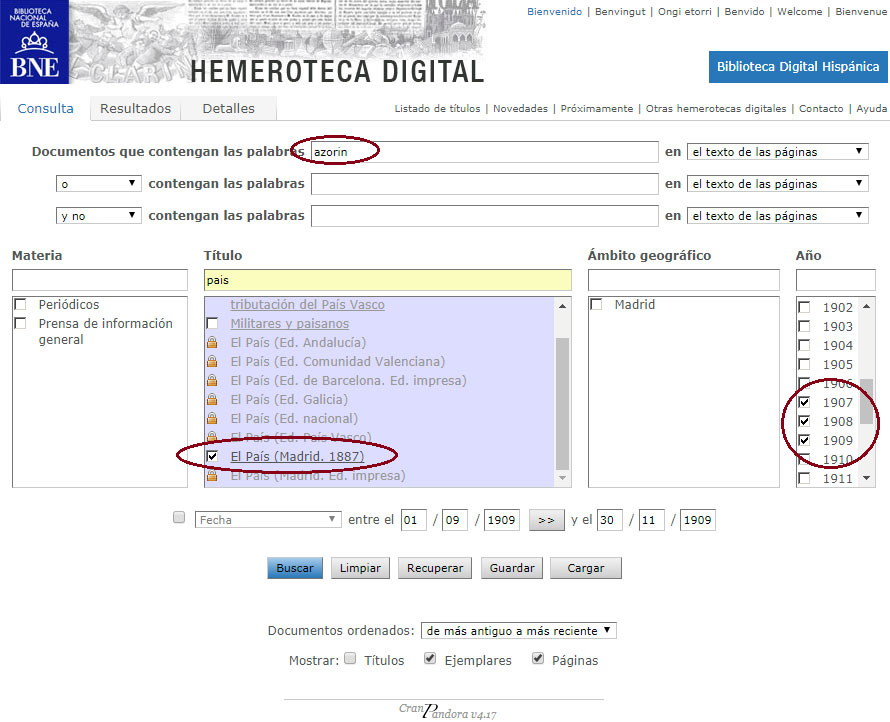Open Biblioteca Digital Hispánica button
This screenshot has width=890, height=722.
tap(797, 66)
